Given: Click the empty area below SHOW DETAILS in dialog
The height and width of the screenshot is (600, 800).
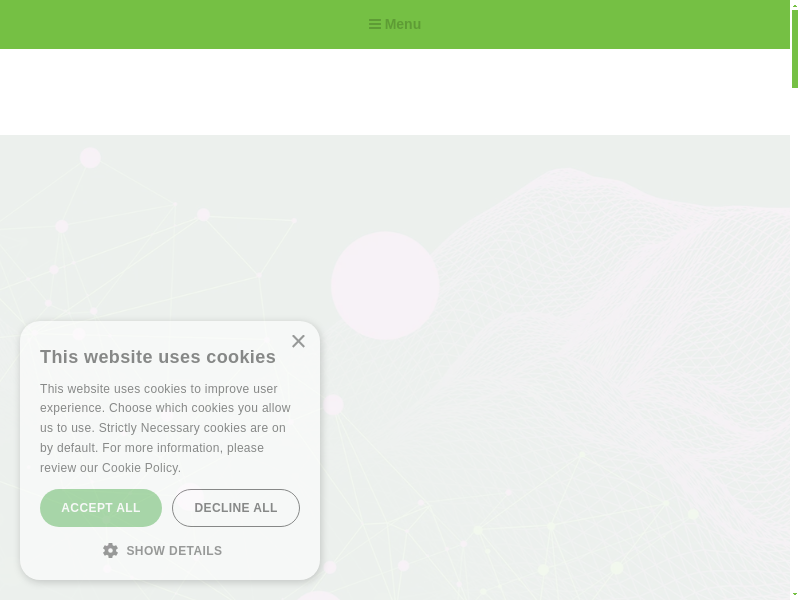Looking at the screenshot, I should (170, 569).
